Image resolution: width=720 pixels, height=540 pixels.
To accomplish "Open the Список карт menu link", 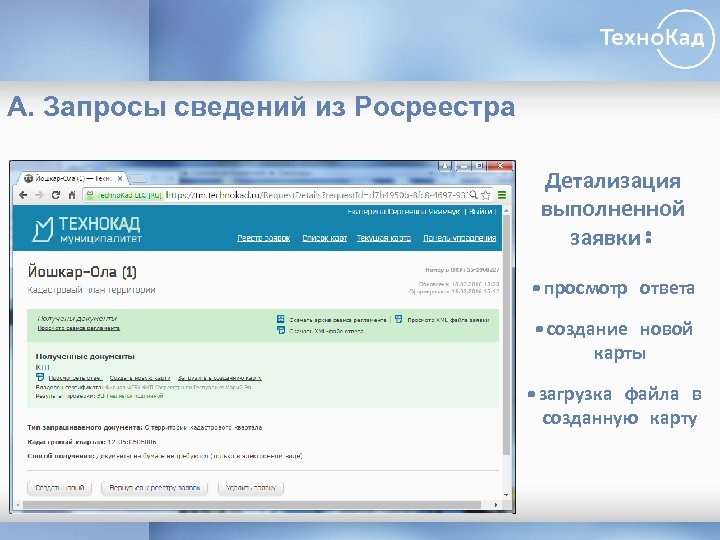I will tap(324, 238).
